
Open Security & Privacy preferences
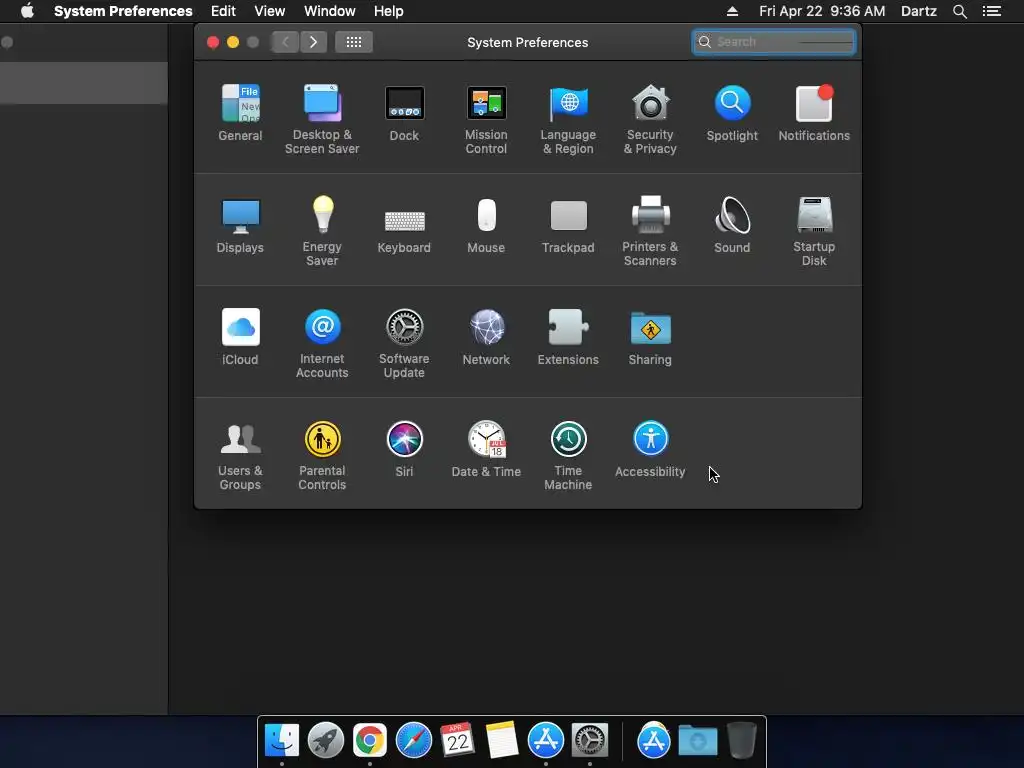click(x=650, y=119)
